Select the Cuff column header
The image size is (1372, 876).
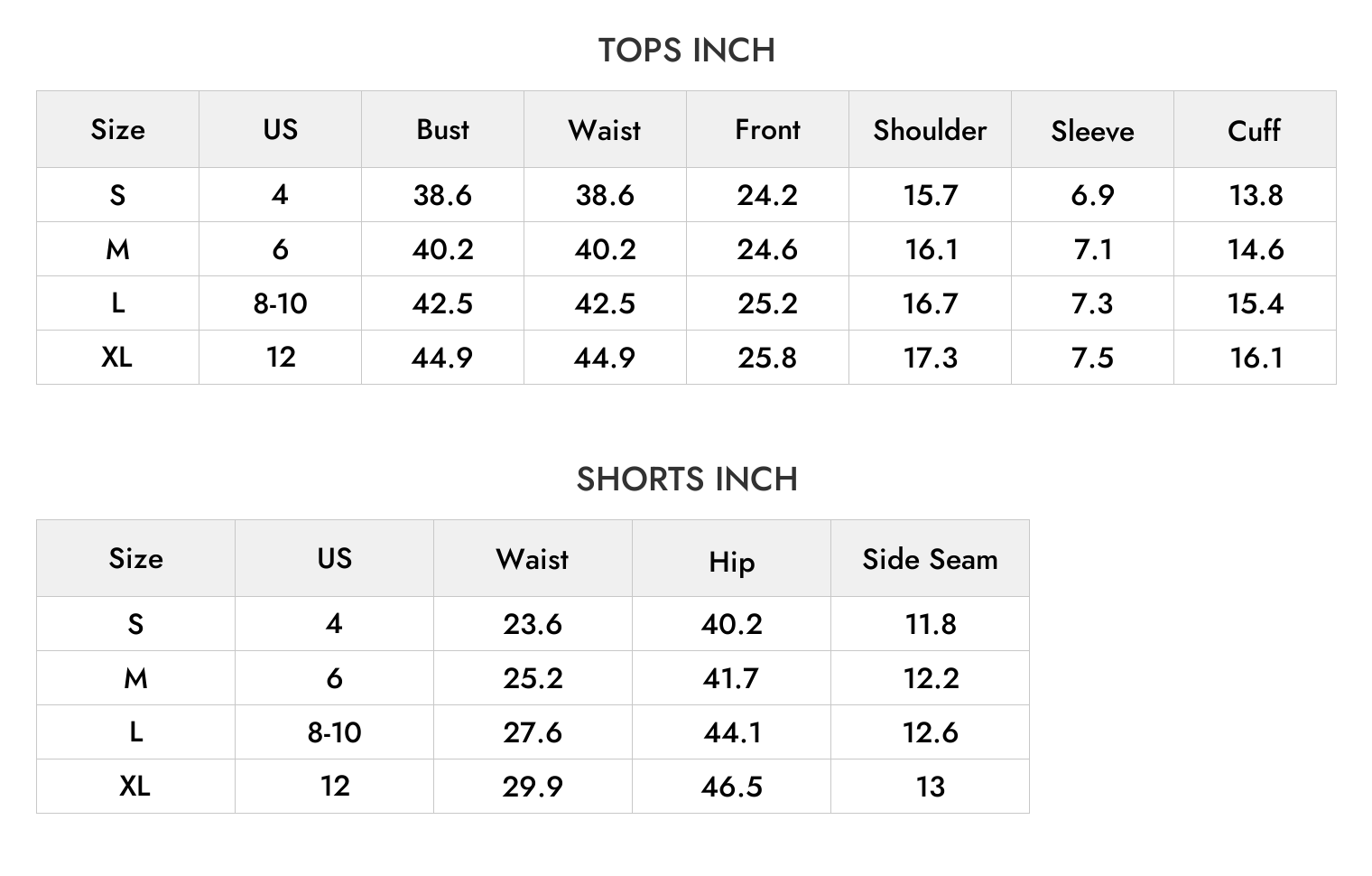(1255, 131)
